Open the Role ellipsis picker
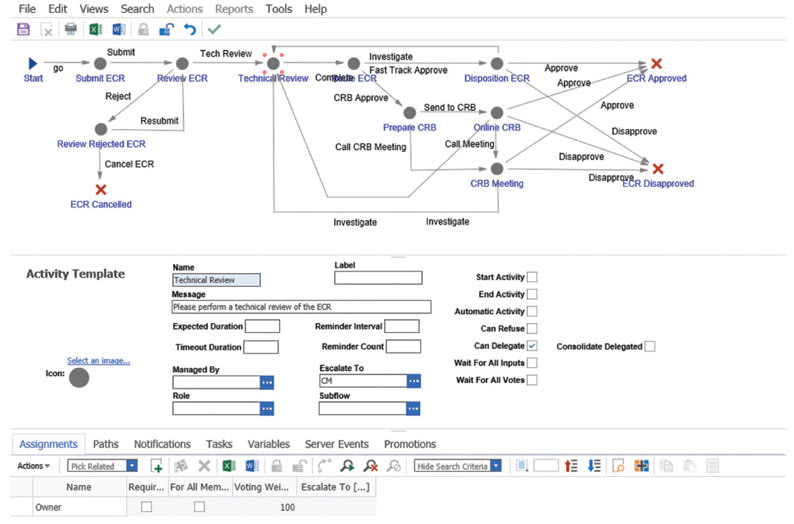The height and width of the screenshot is (524, 794). (267, 409)
